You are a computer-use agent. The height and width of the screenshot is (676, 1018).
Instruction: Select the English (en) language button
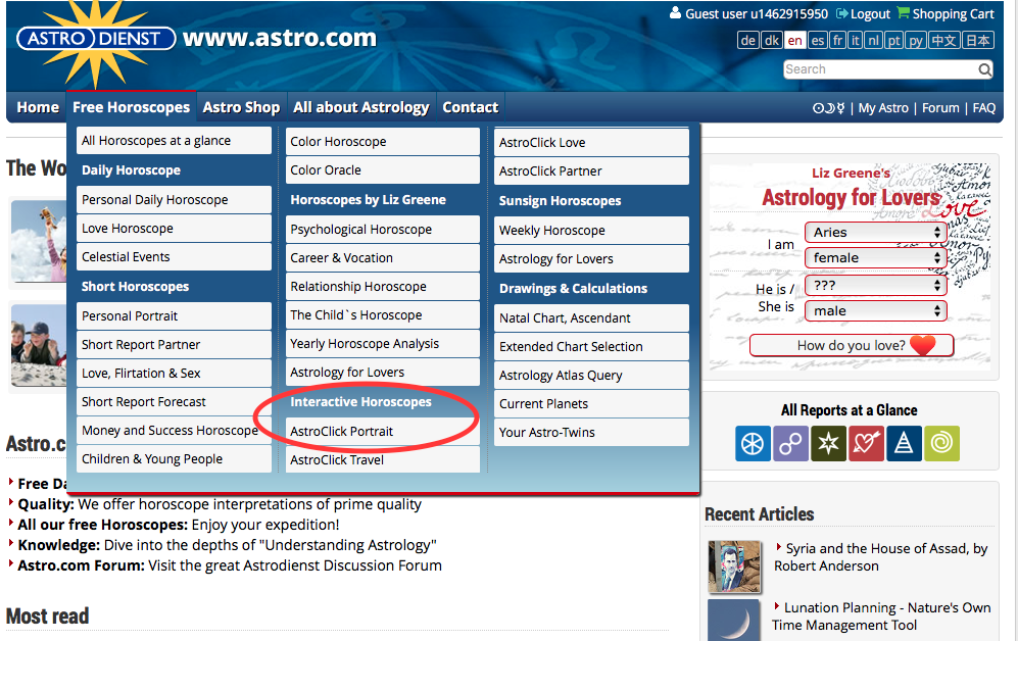(795, 40)
